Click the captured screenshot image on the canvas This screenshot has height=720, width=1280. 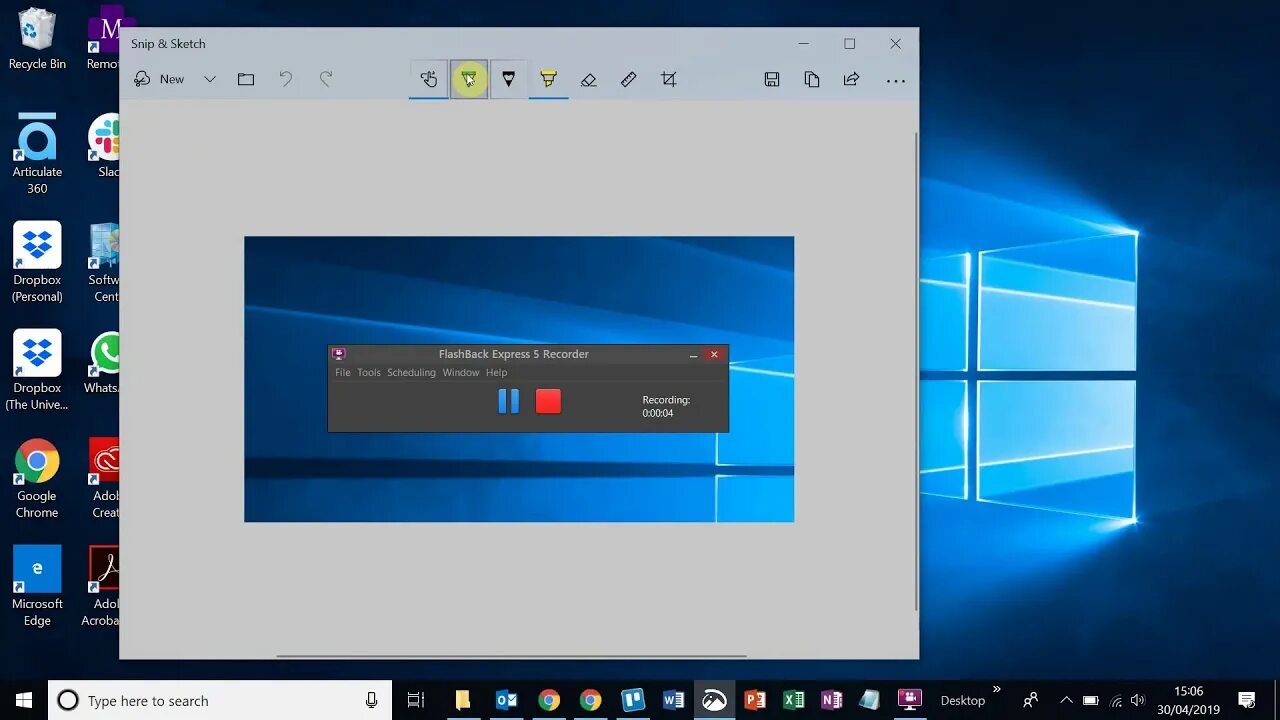[x=519, y=379]
